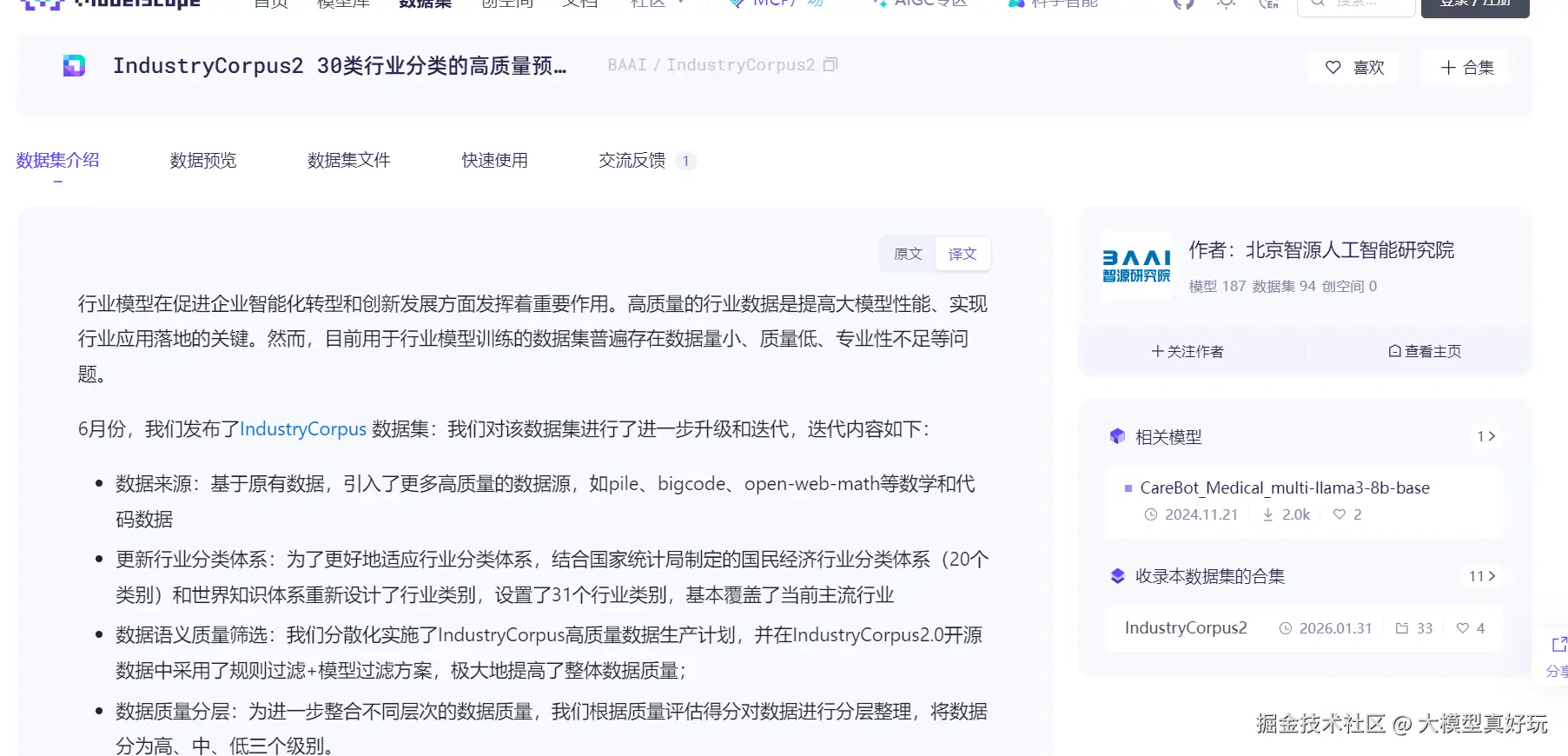Viewport: 1568px width, 756px height.
Task: Click the 相关模型 section heading
Action: [1168, 437]
